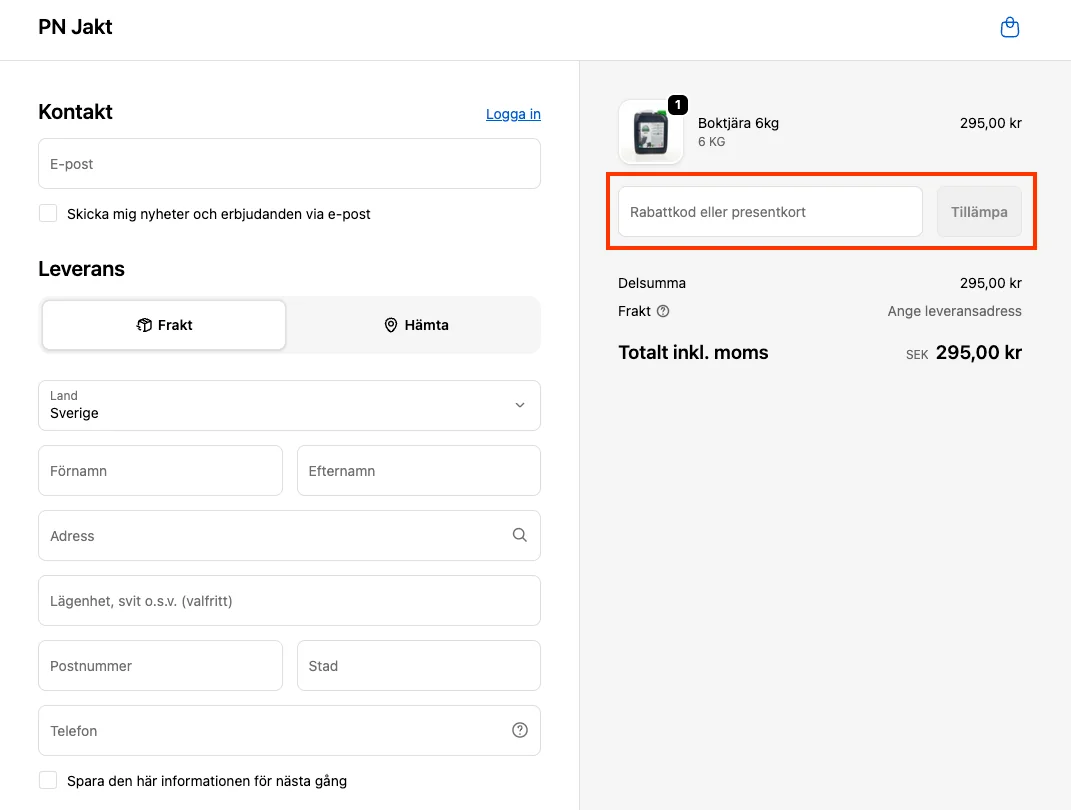Select the Frakt delivery tab

click(164, 325)
